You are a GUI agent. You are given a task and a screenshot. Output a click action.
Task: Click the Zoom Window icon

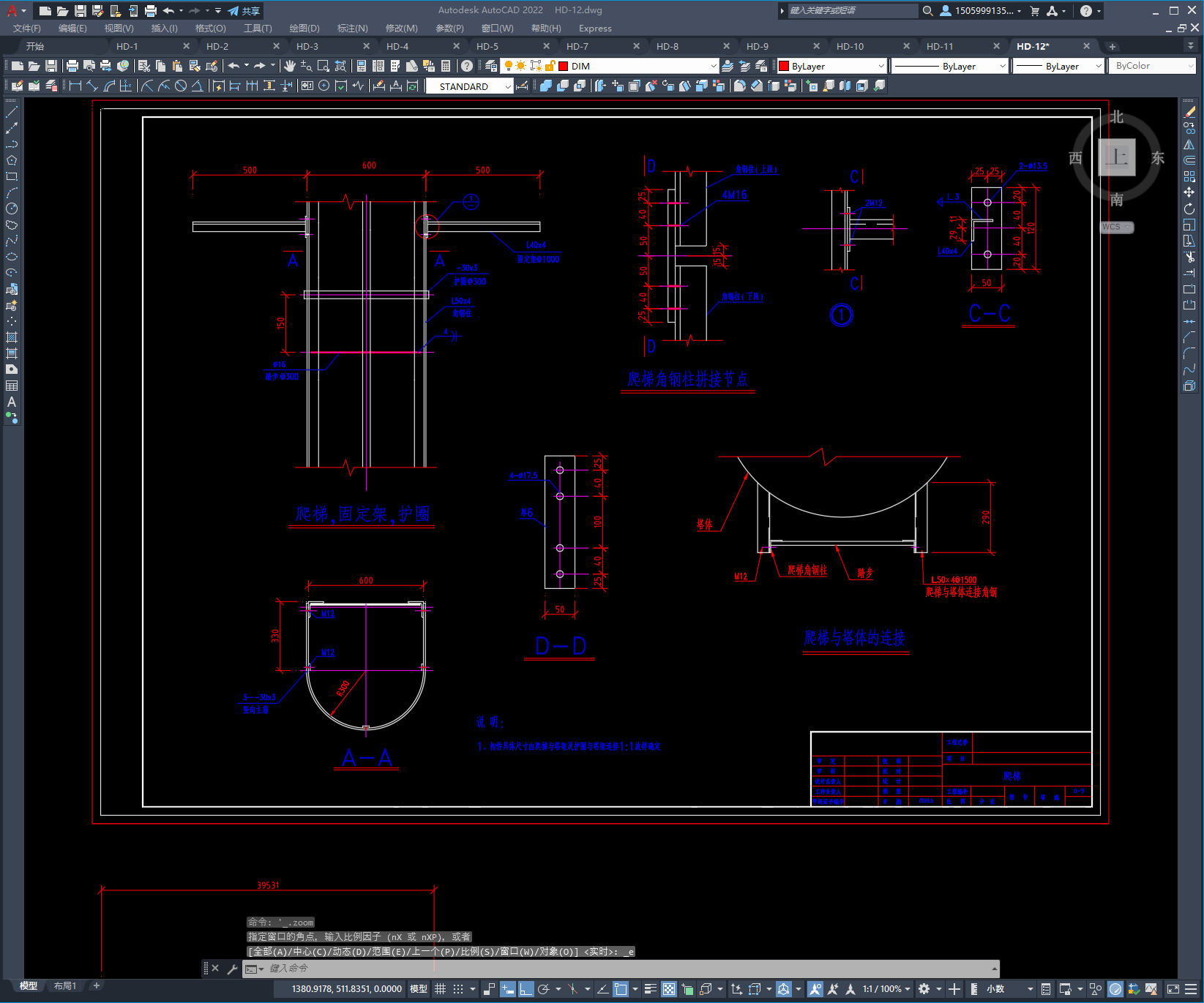point(324,66)
